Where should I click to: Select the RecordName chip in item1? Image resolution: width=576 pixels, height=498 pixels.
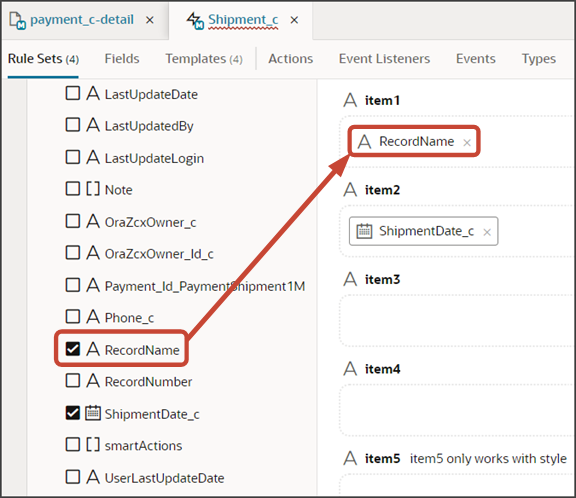pos(414,141)
